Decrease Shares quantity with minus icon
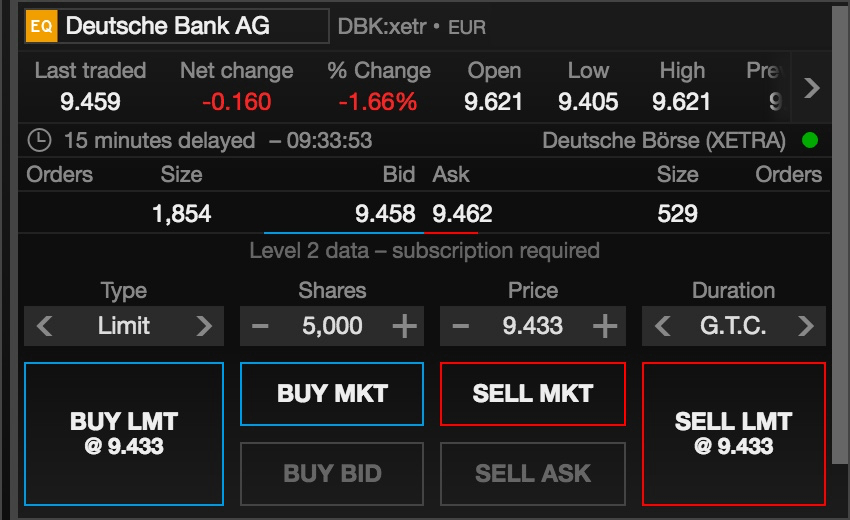 tap(260, 326)
